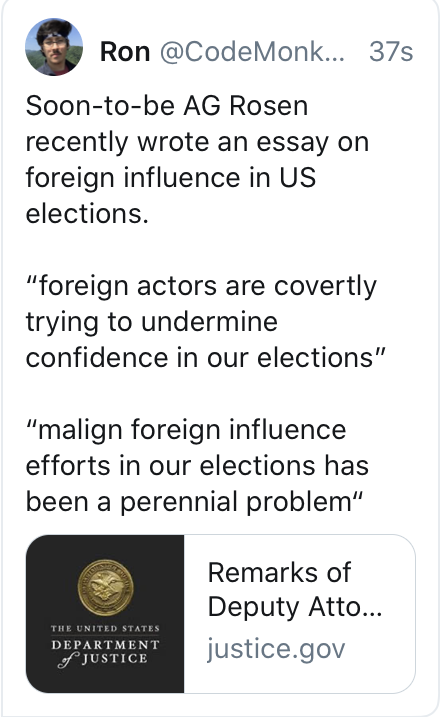The height and width of the screenshot is (717, 443).
Task: Click the 37s tweet timestamp
Action: click(x=391, y=52)
